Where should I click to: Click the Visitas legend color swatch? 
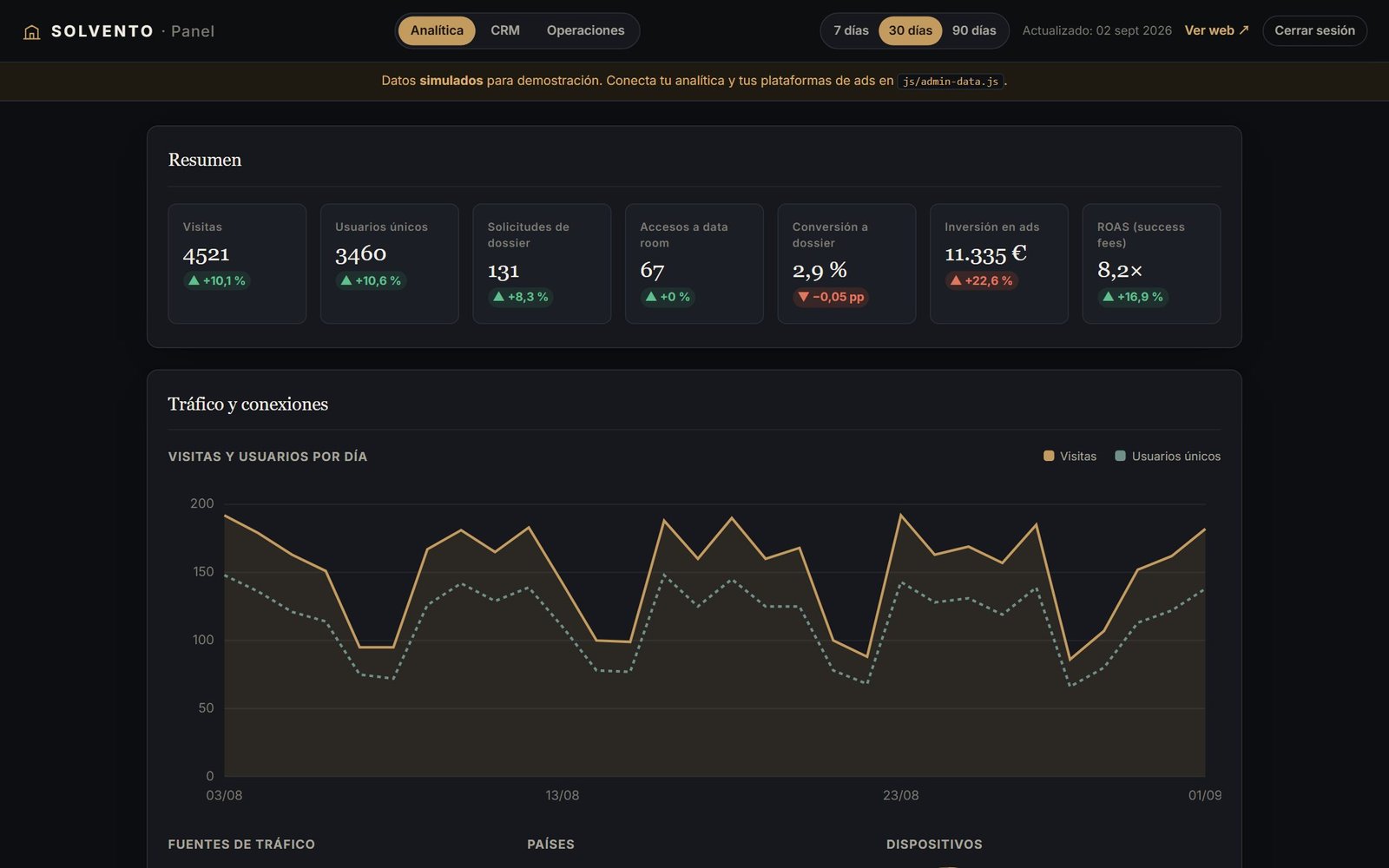pos(1049,456)
